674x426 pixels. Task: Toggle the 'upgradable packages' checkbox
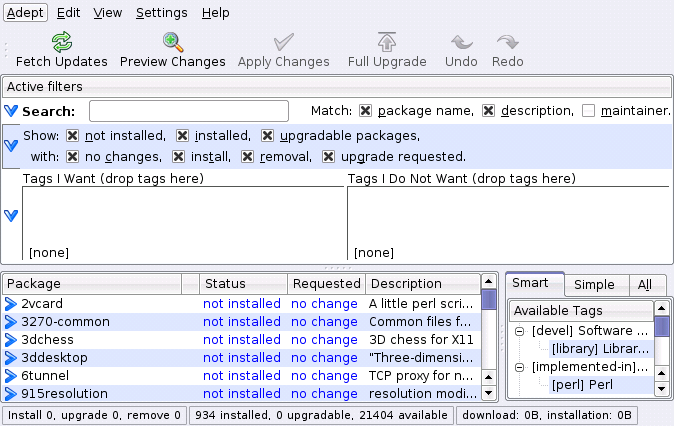[268, 136]
